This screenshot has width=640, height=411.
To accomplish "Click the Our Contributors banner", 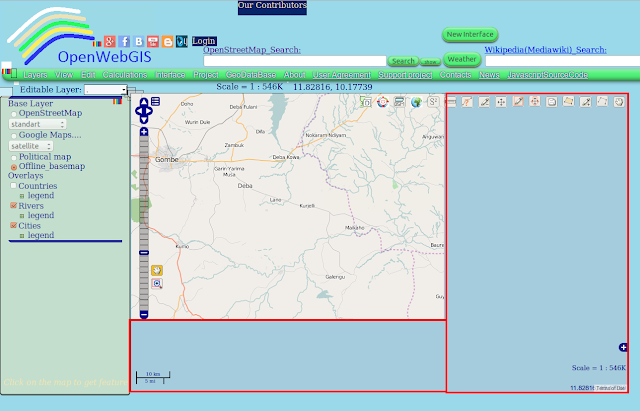I will coord(272,7).
